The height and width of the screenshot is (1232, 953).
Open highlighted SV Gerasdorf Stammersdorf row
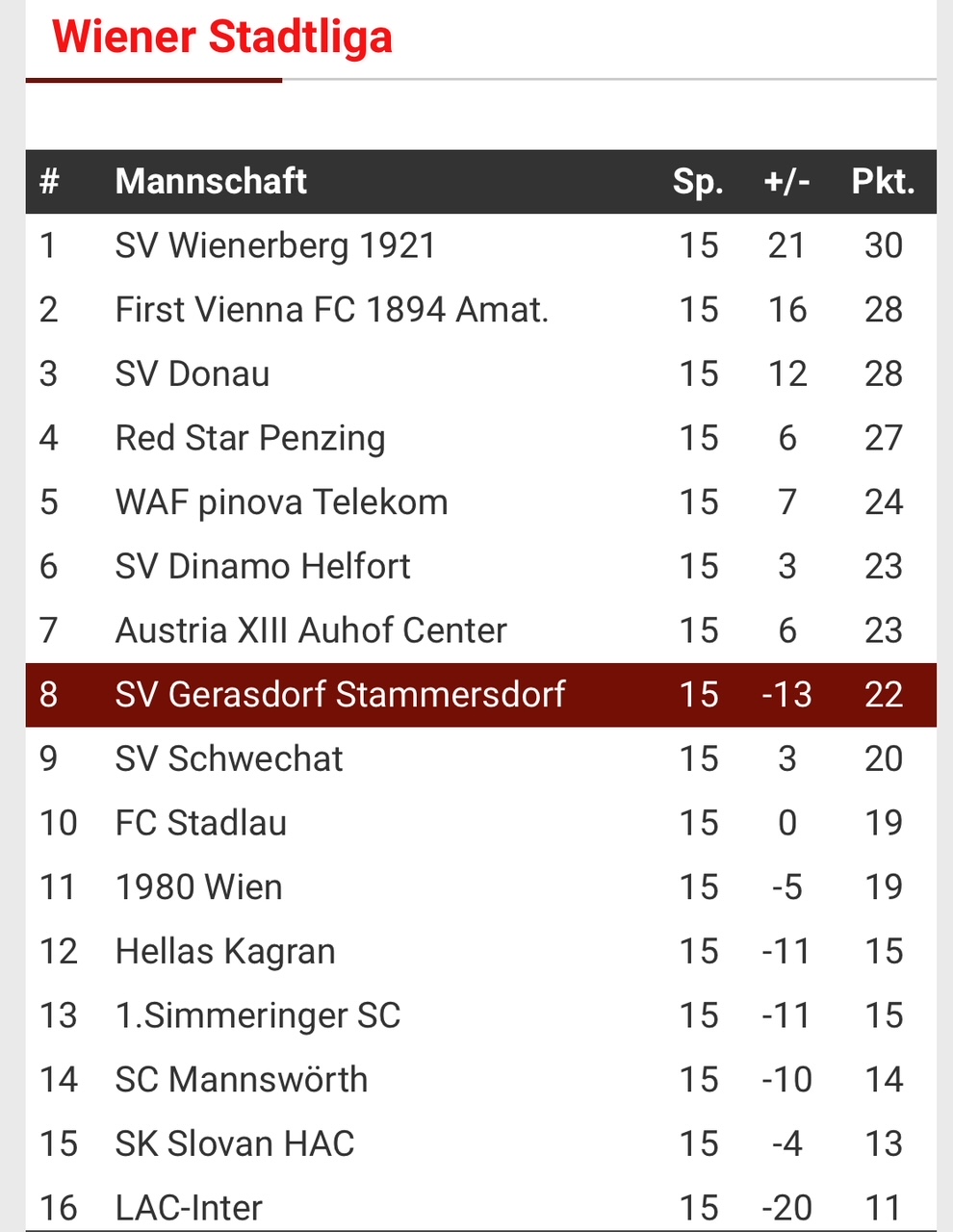tap(480, 695)
